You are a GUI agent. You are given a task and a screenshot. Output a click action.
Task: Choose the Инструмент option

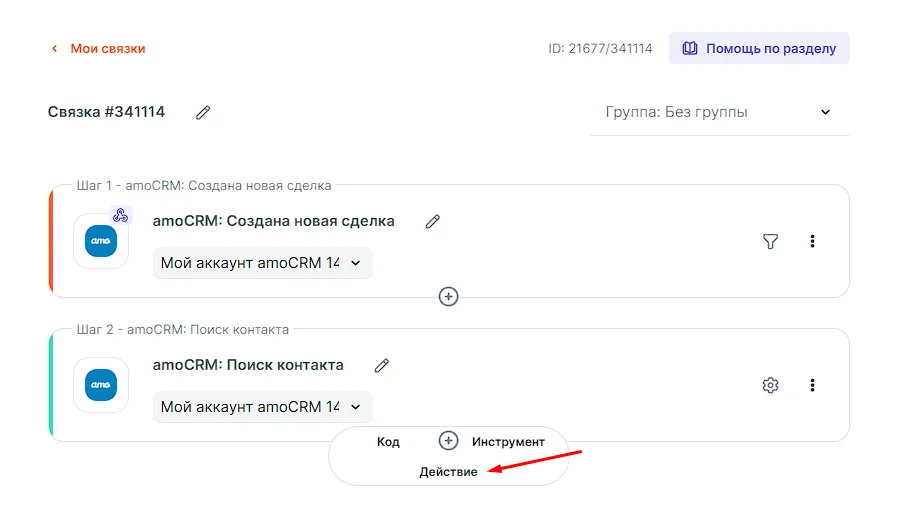point(508,441)
